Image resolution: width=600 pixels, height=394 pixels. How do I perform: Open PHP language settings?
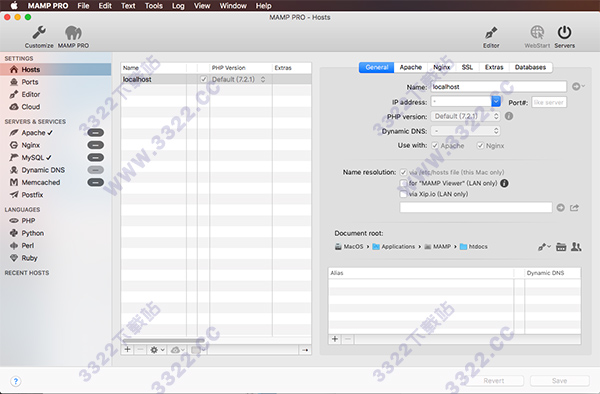tap(28, 221)
